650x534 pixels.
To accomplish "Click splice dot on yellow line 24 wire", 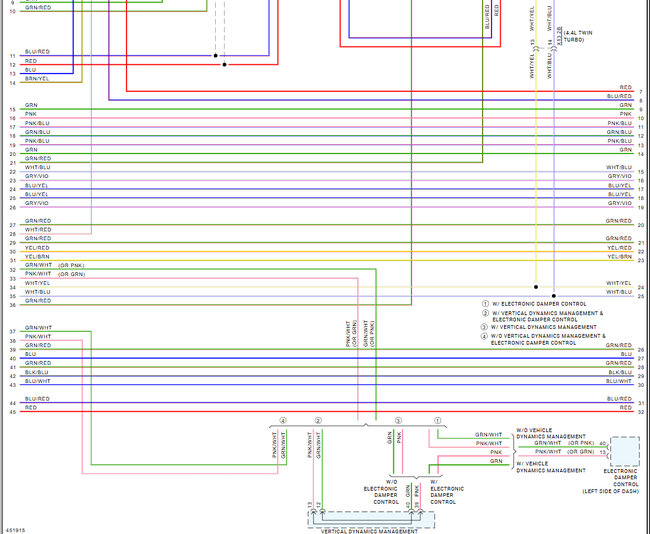I will (536, 287).
